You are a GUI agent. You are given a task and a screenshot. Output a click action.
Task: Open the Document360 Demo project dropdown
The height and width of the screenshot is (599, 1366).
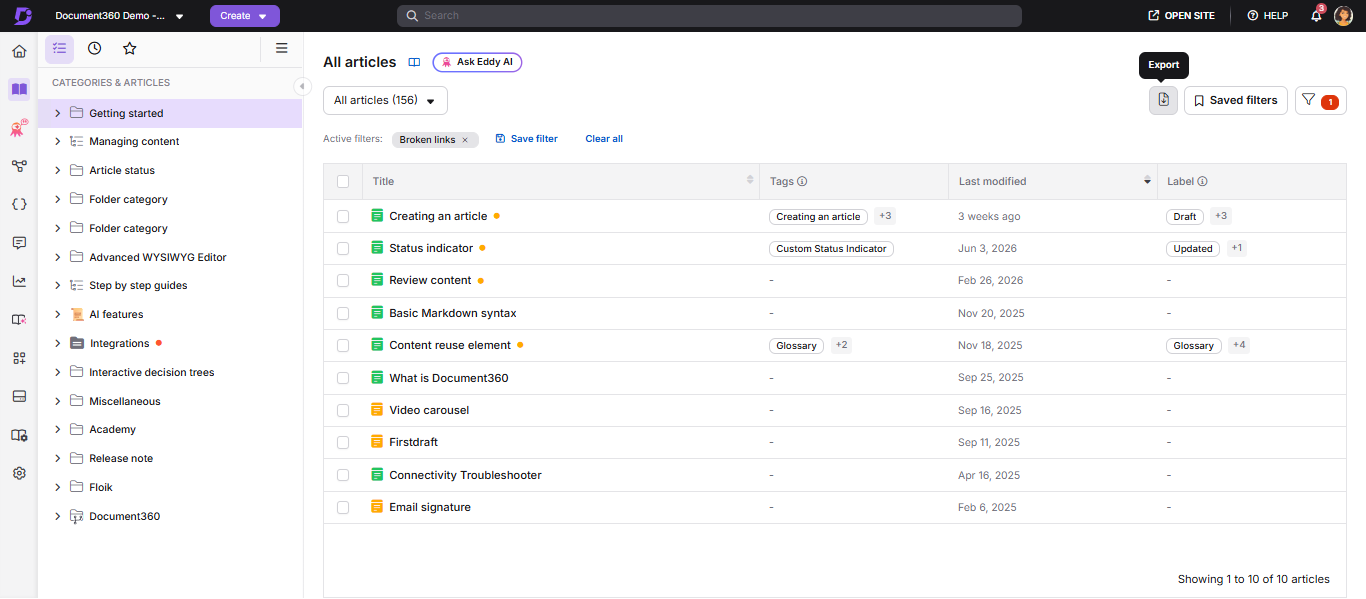coord(120,16)
